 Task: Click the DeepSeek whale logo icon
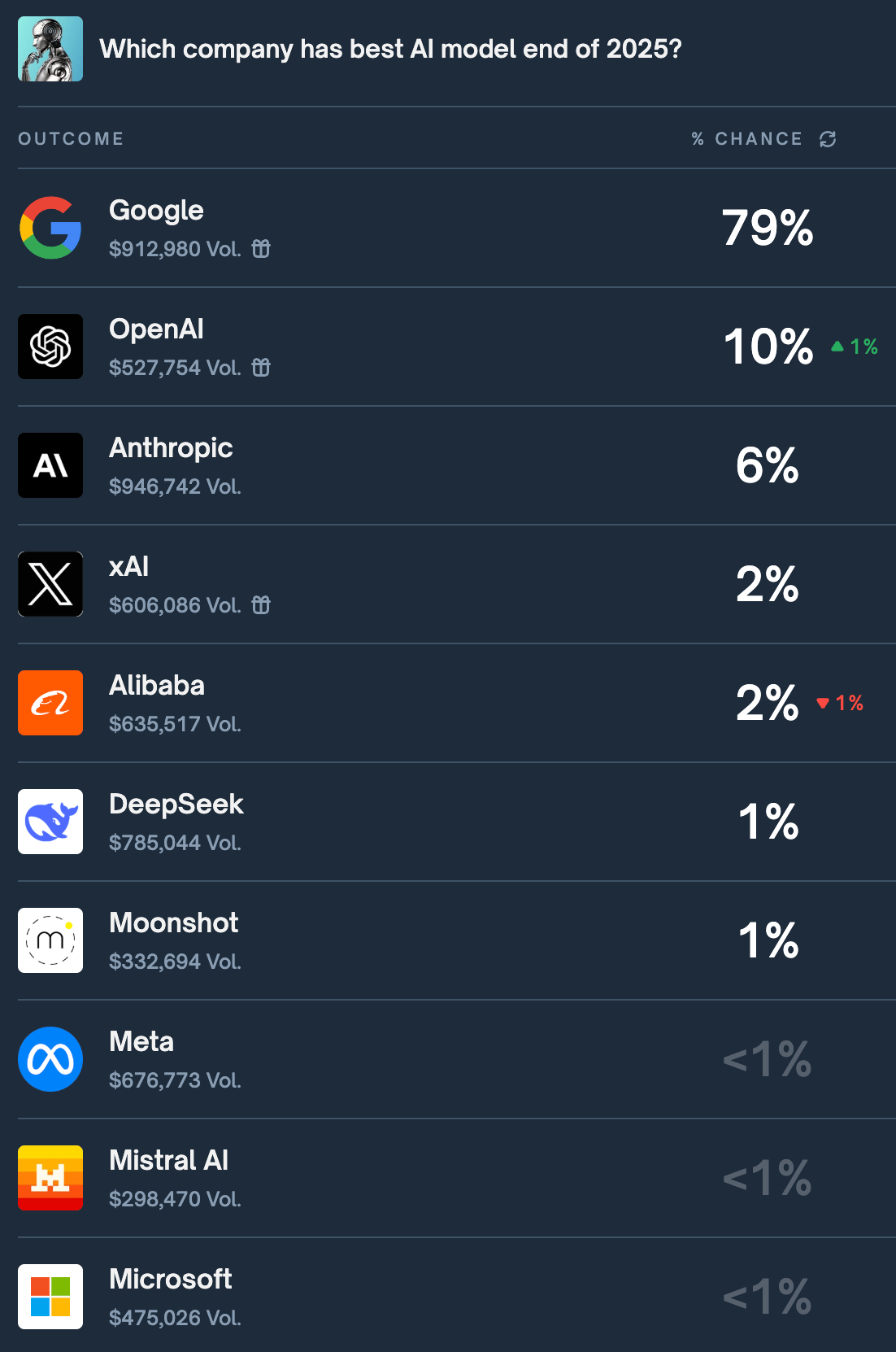[50, 822]
